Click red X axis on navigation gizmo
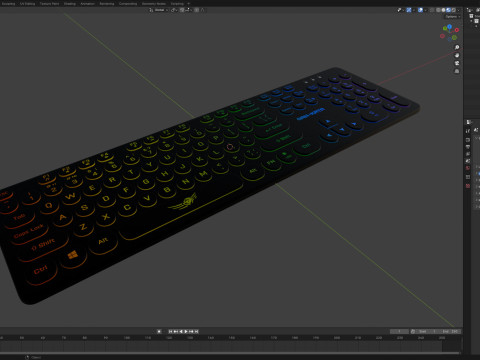The image size is (480, 360). click(x=457, y=30)
